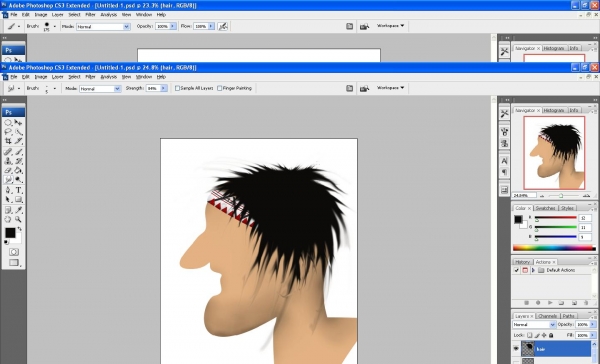Open Filter menu in front window
The height and width of the screenshot is (364, 600).
click(x=90, y=77)
